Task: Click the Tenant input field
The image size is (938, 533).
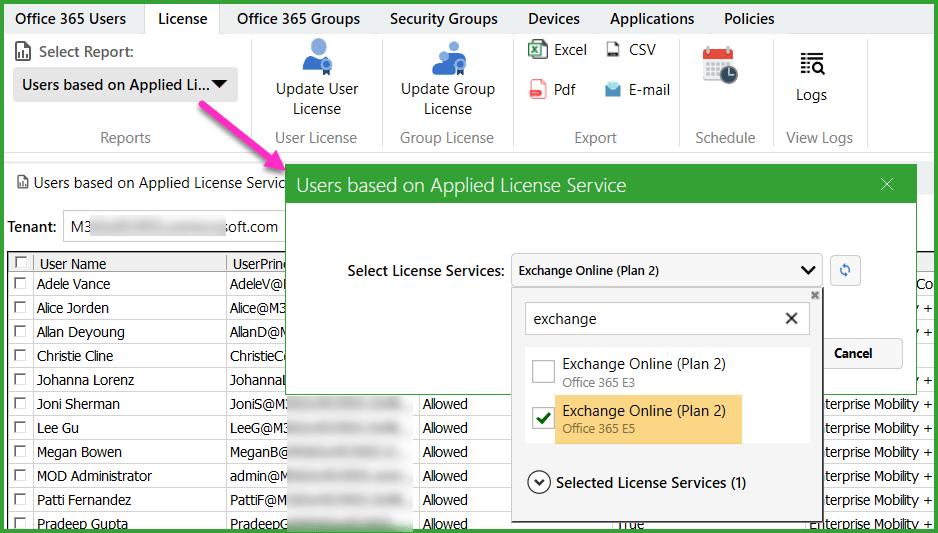Action: [175, 227]
